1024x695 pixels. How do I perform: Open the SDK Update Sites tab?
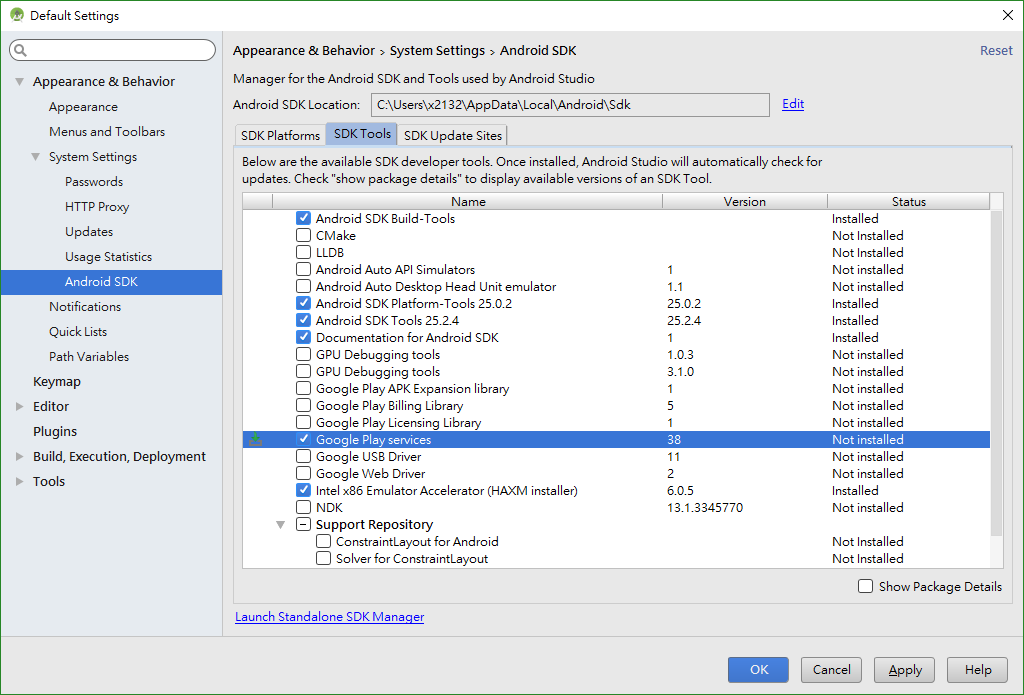tap(453, 135)
